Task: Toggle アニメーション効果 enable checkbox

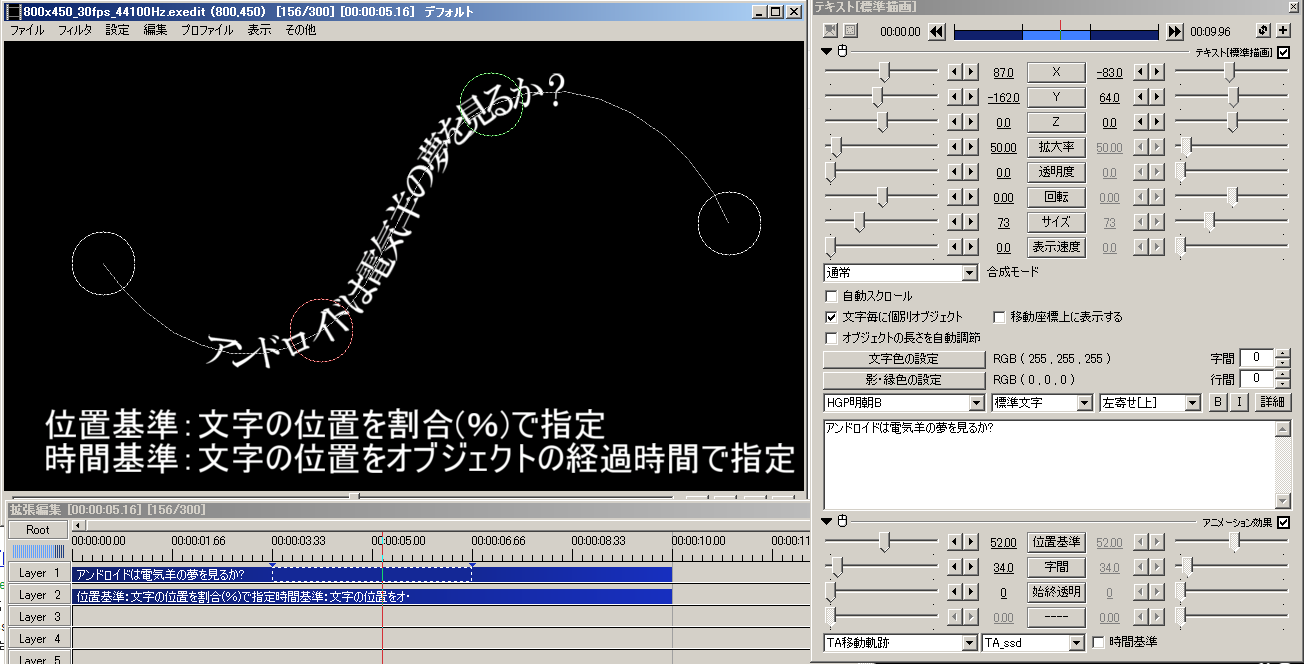Action: tap(1284, 521)
